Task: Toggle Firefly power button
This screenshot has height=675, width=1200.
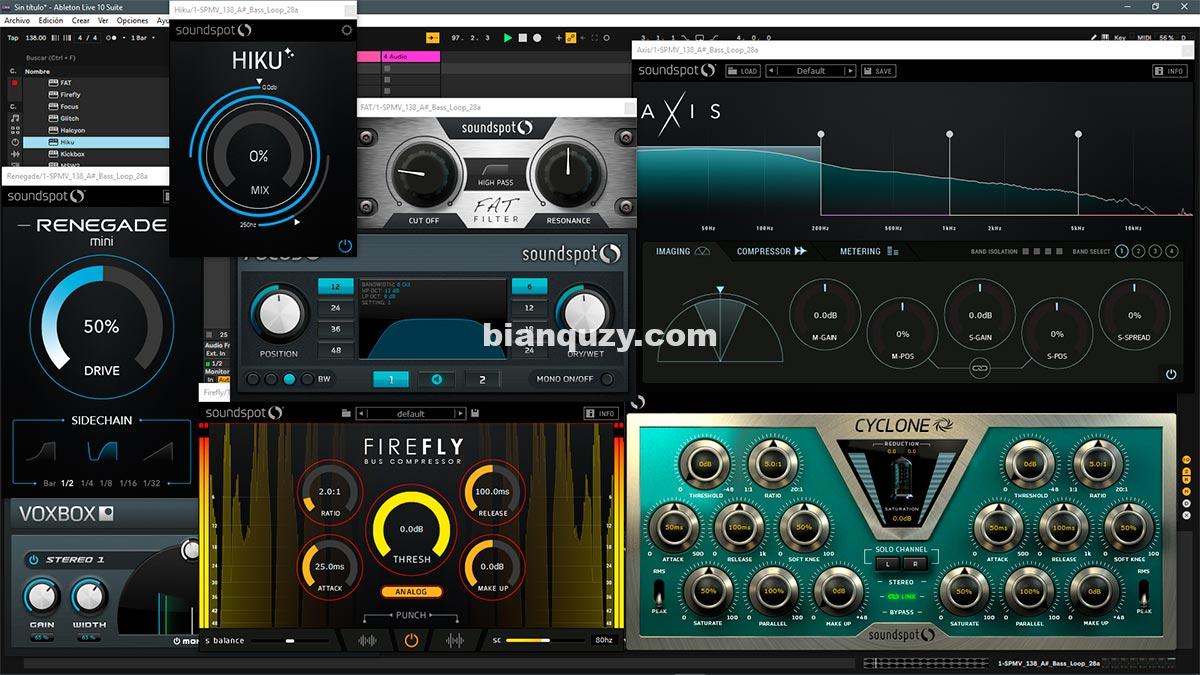Action: pos(411,640)
